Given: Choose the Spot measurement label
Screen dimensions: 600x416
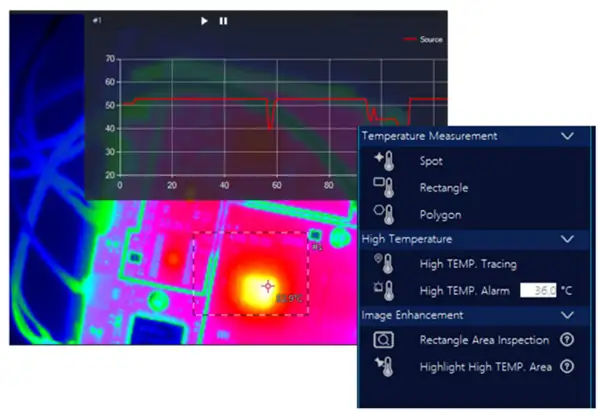Looking at the screenshot, I should pyautogui.click(x=431, y=161).
